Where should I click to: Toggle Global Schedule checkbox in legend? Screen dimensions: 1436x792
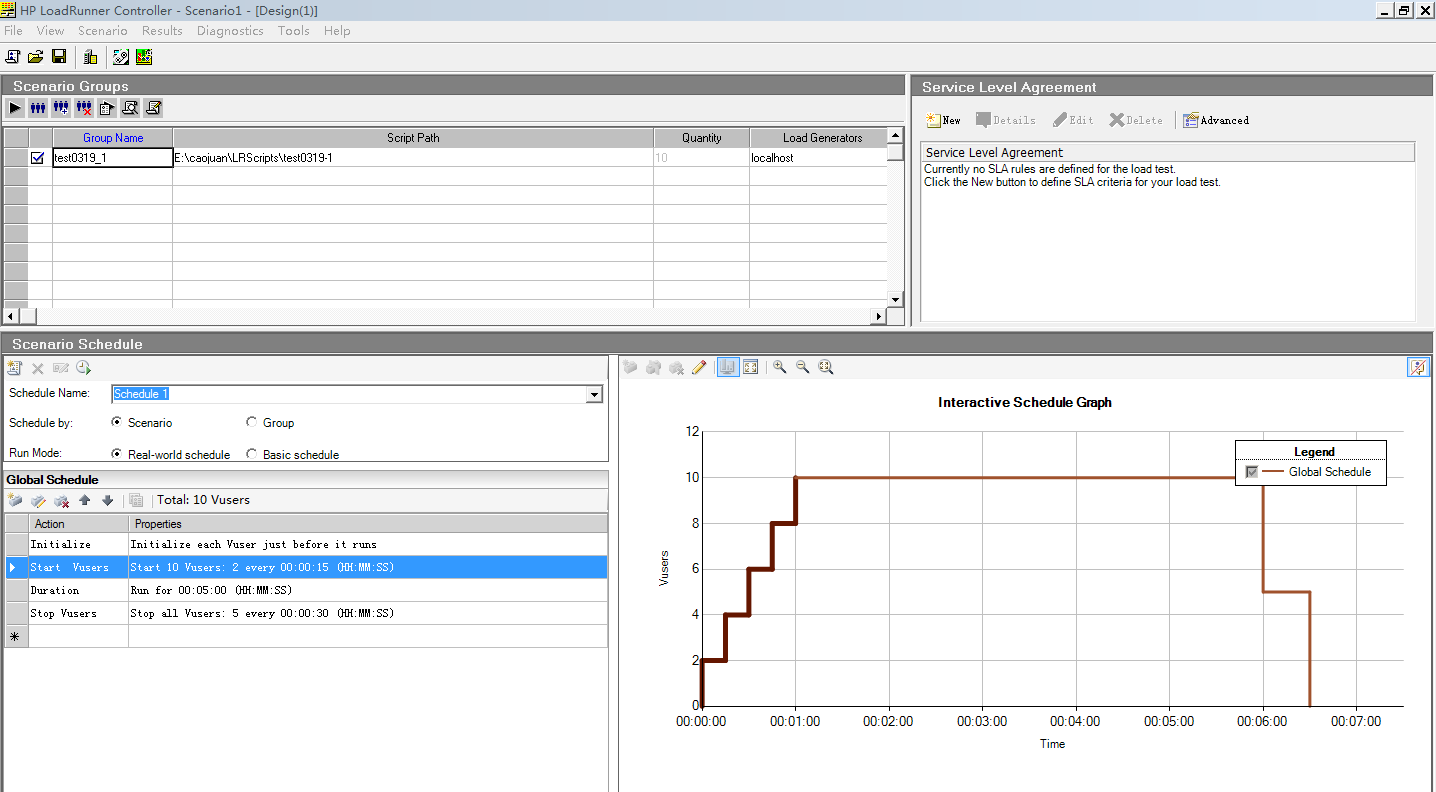[x=1252, y=472]
